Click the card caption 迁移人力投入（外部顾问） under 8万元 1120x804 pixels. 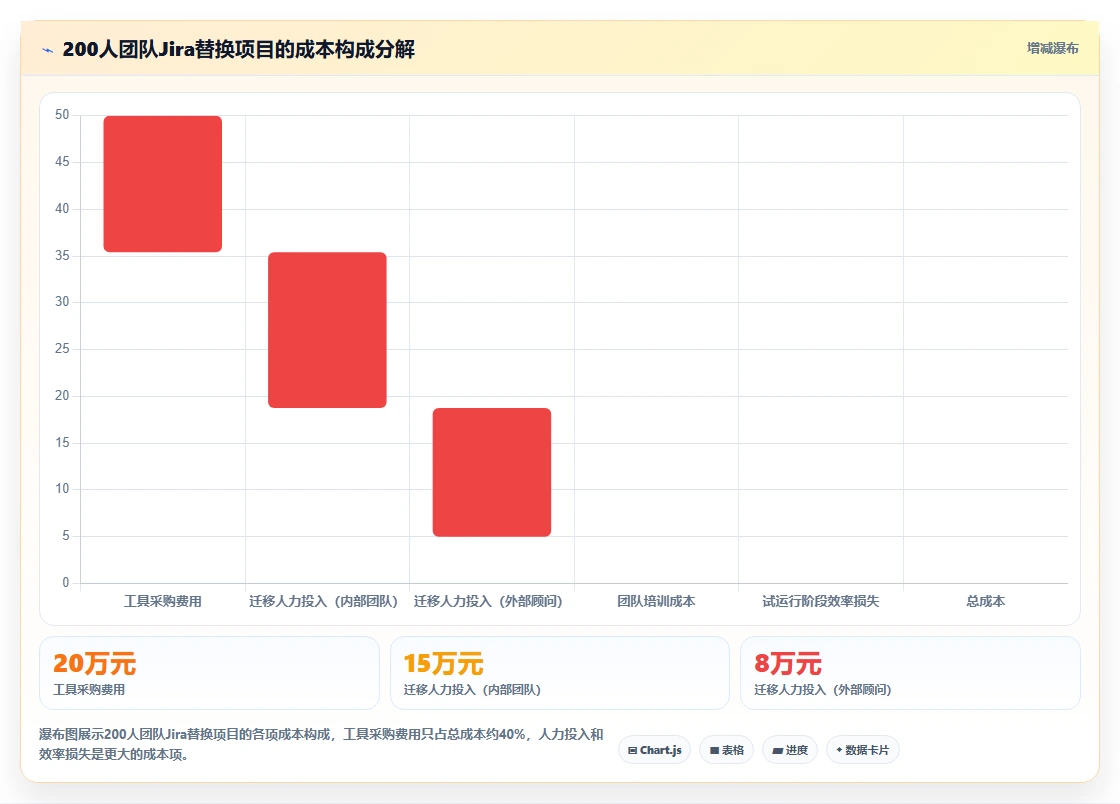(x=823, y=690)
